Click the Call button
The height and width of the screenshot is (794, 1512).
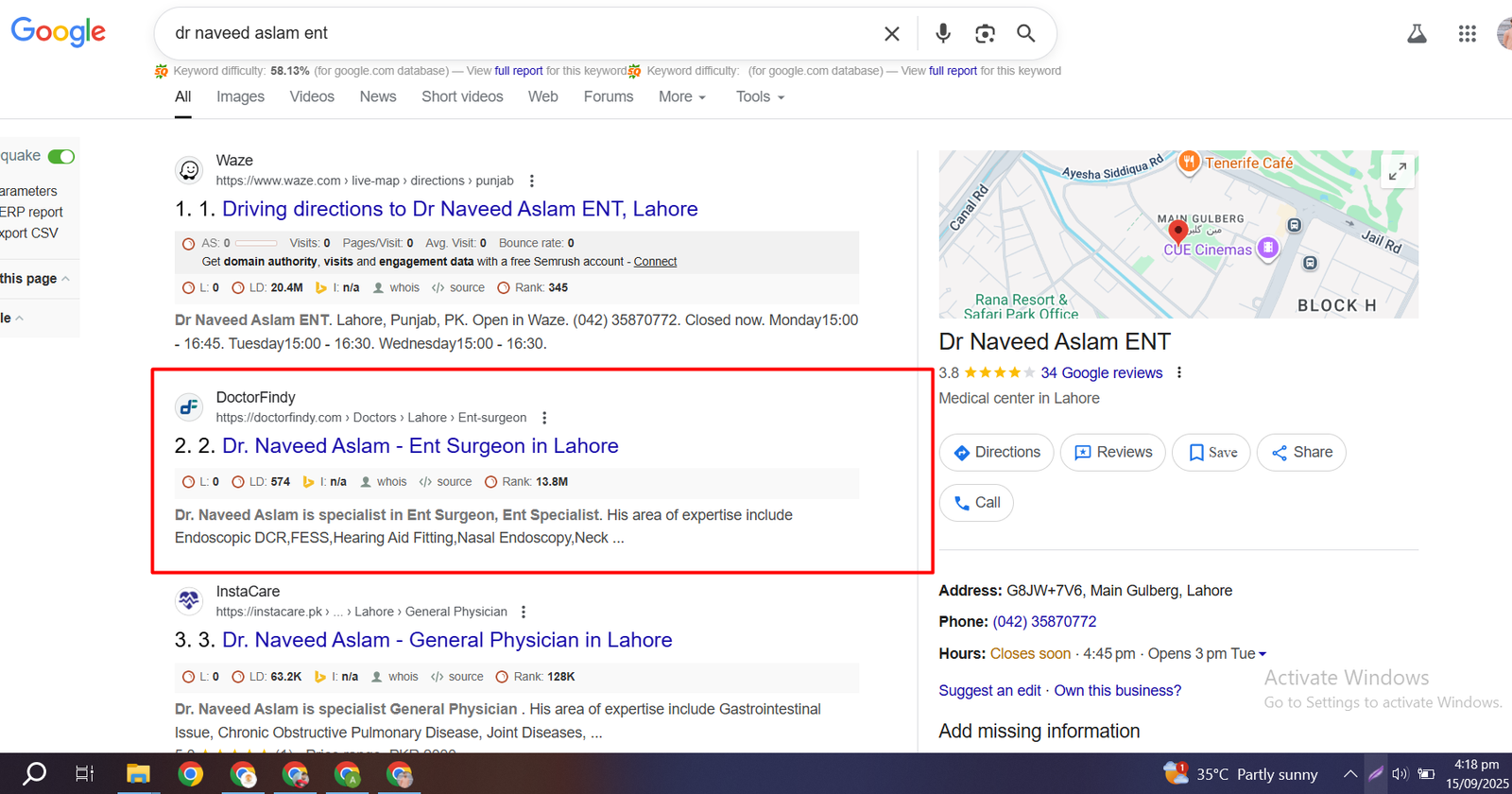click(x=976, y=503)
